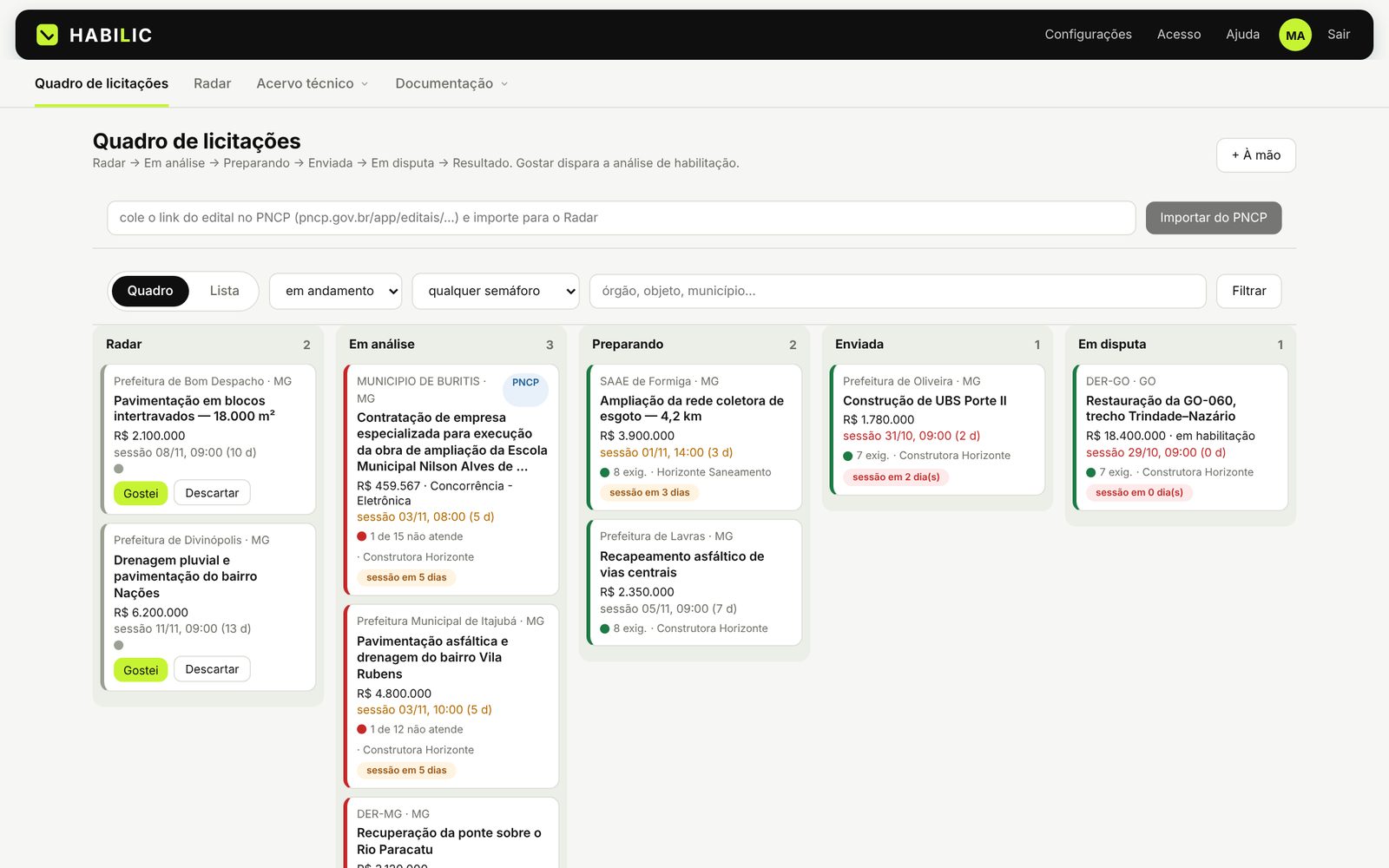The width and height of the screenshot is (1389, 868).
Task: Click 'sessão em 0 dia(s)' tag
Action: (x=1139, y=492)
